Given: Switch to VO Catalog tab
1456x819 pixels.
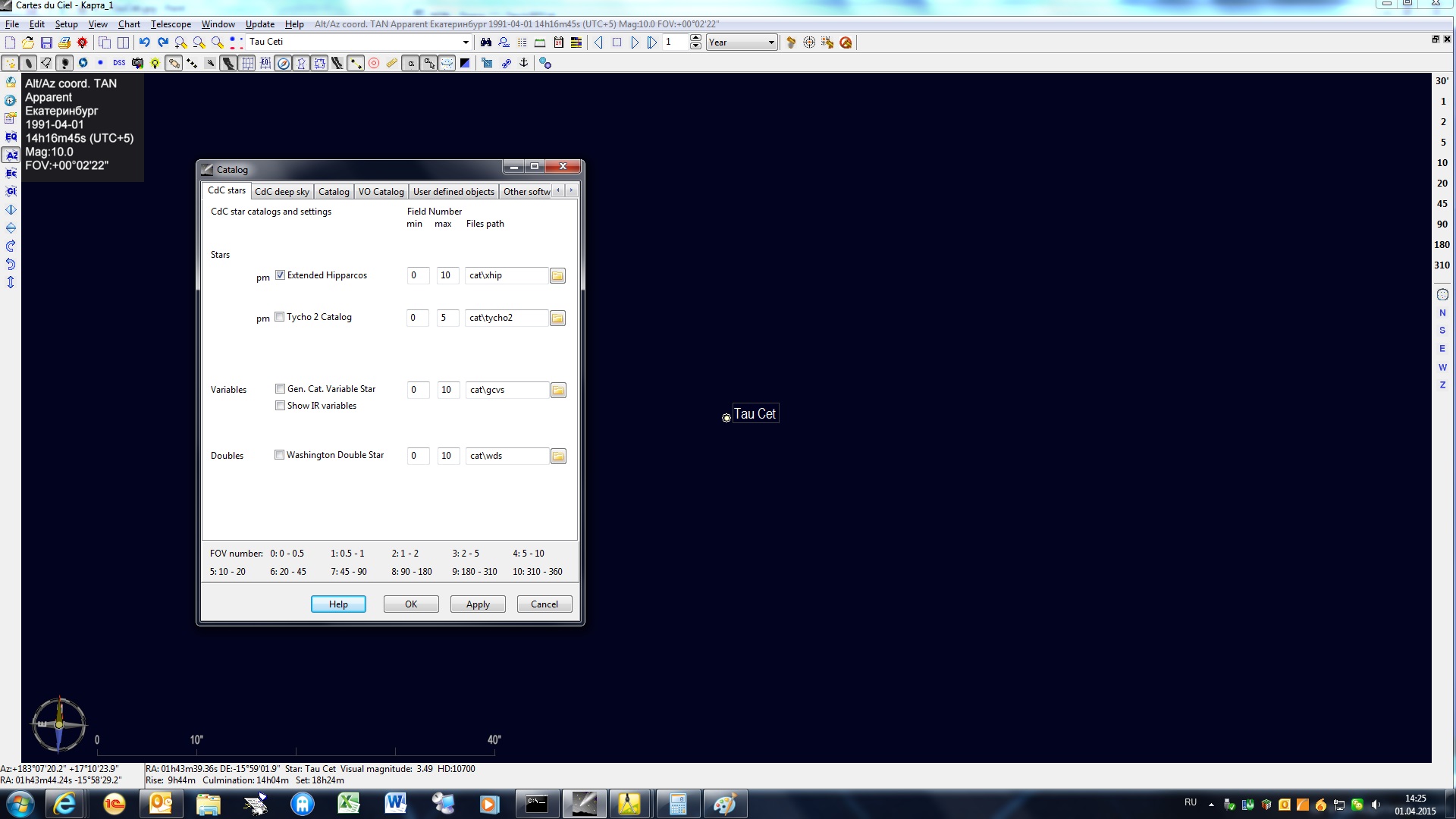Looking at the screenshot, I should click(x=381, y=192).
